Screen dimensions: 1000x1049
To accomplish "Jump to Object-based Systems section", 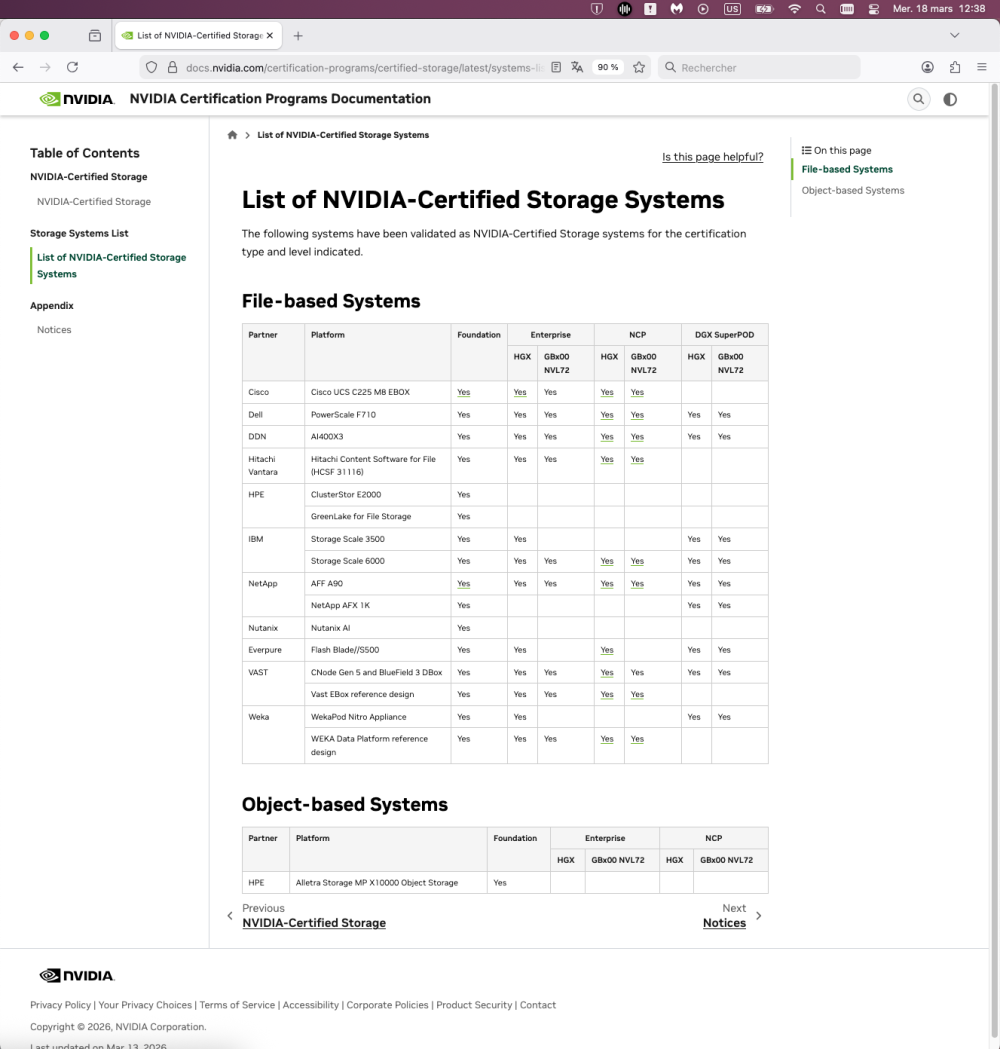I will [x=852, y=190].
